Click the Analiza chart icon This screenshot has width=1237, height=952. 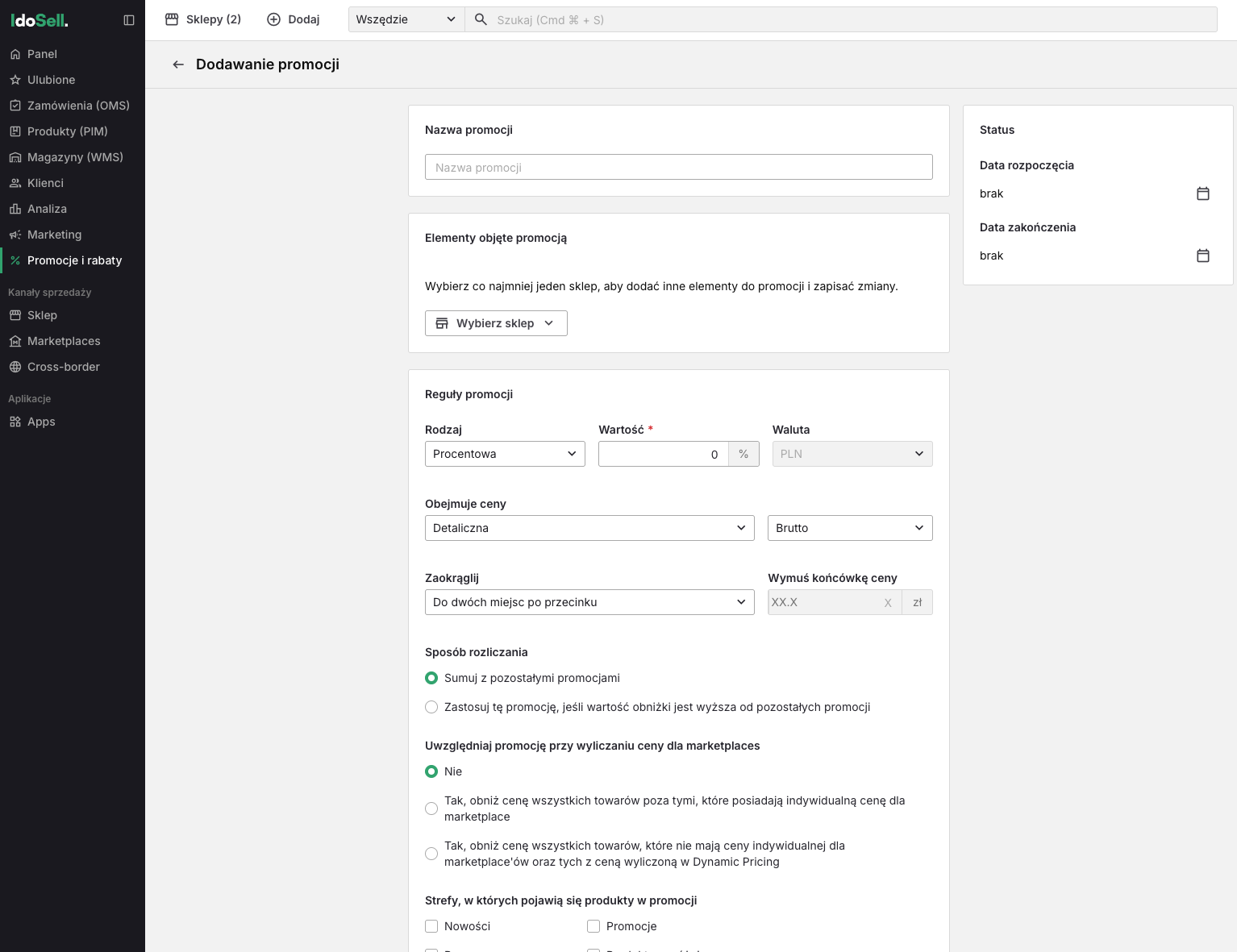click(x=15, y=209)
